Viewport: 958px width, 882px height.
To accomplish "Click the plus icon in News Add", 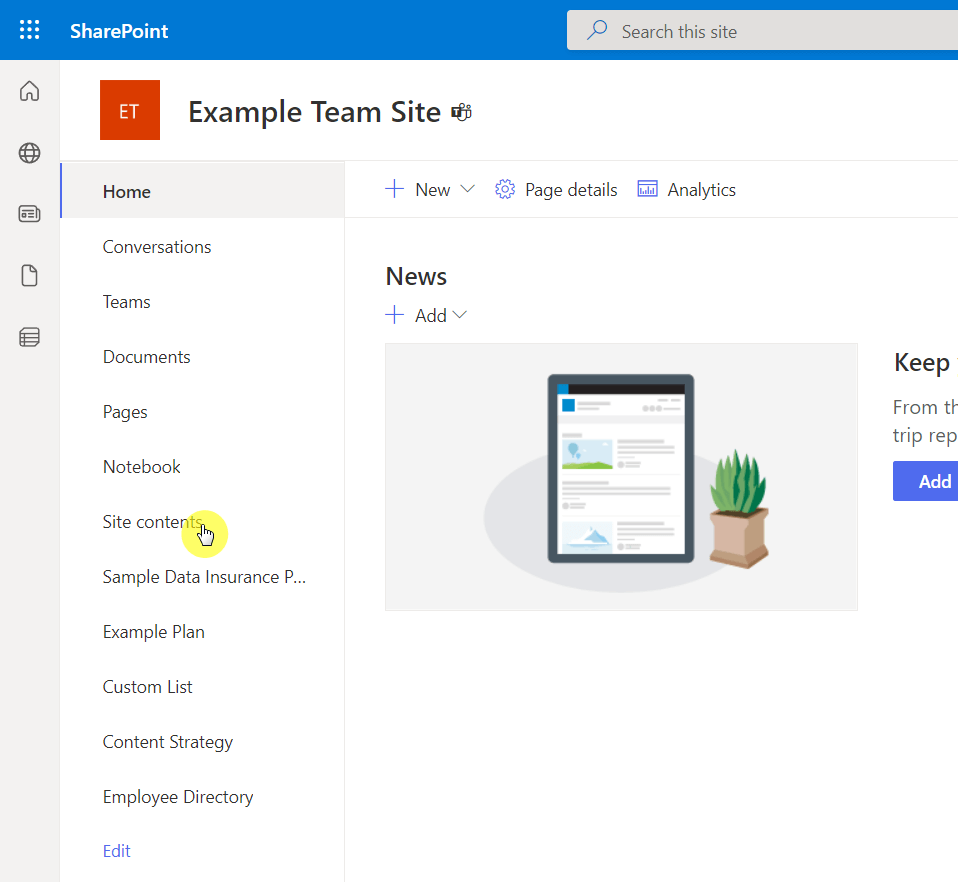I will (x=395, y=315).
